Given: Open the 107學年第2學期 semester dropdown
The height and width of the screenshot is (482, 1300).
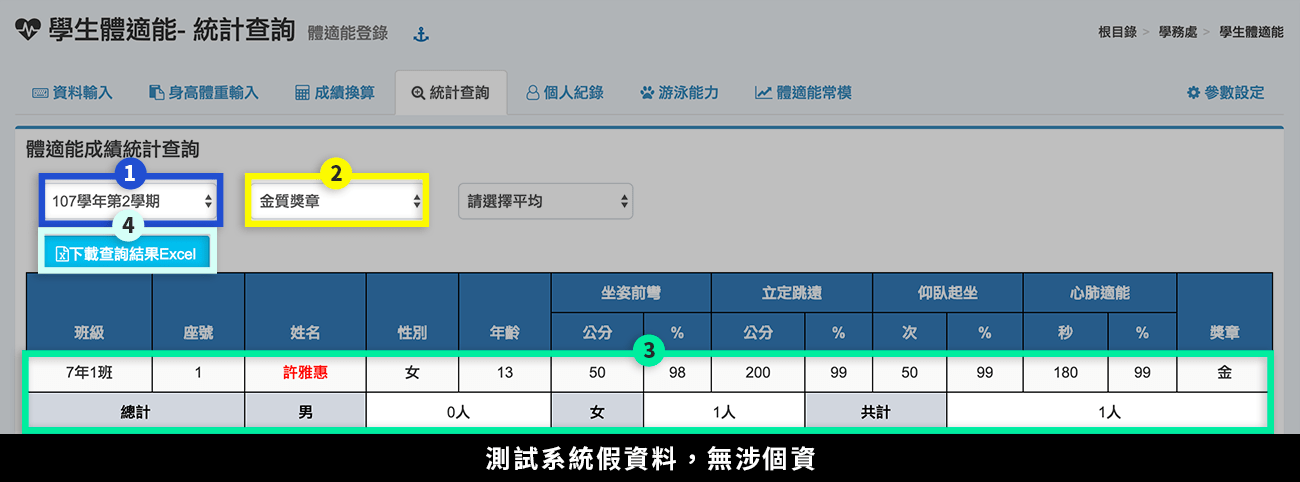Looking at the screenshot, I should click(132, 201).
